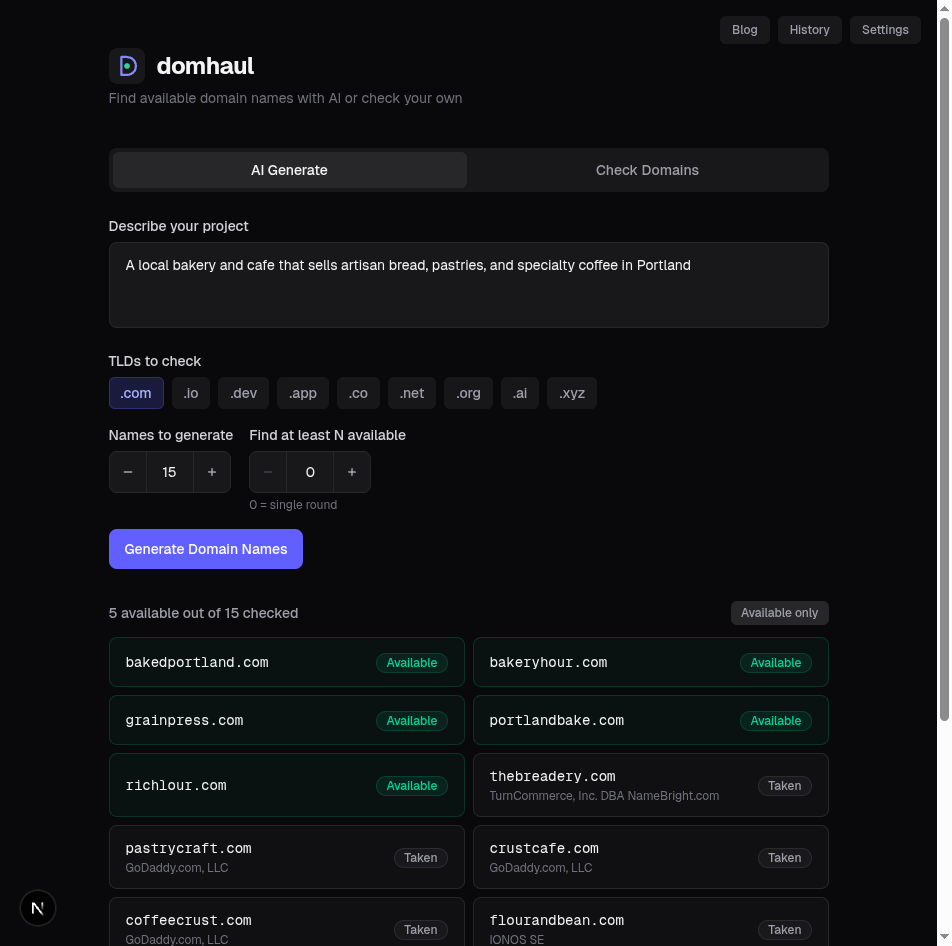Enable the Available only filter

(x=779, y=612)
